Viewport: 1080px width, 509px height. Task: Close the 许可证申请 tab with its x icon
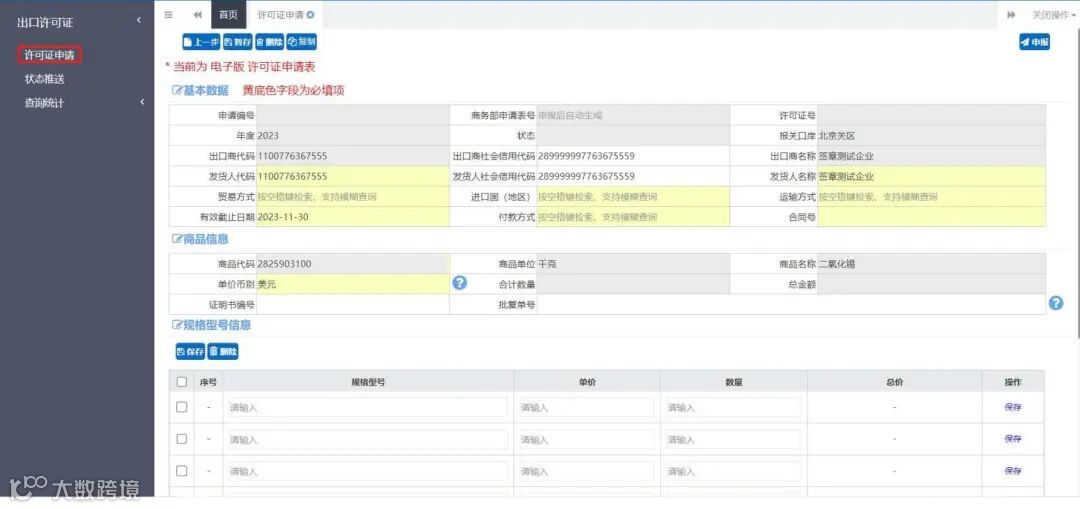click(311, 14)
